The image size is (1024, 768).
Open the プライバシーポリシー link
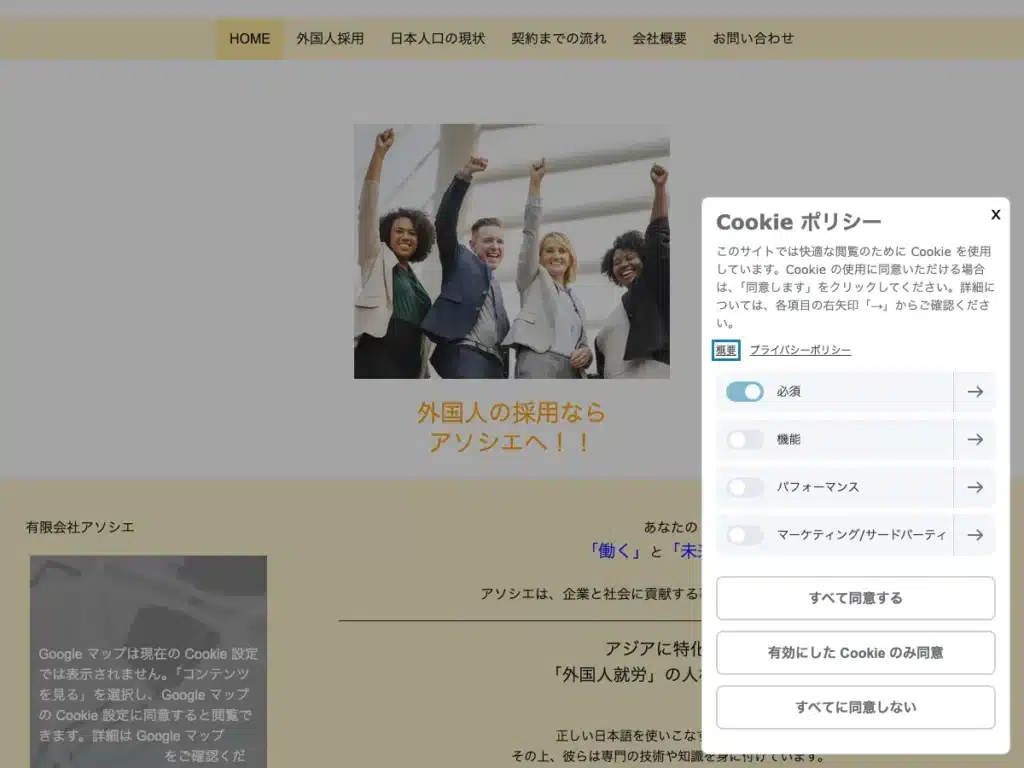(800, 350)
